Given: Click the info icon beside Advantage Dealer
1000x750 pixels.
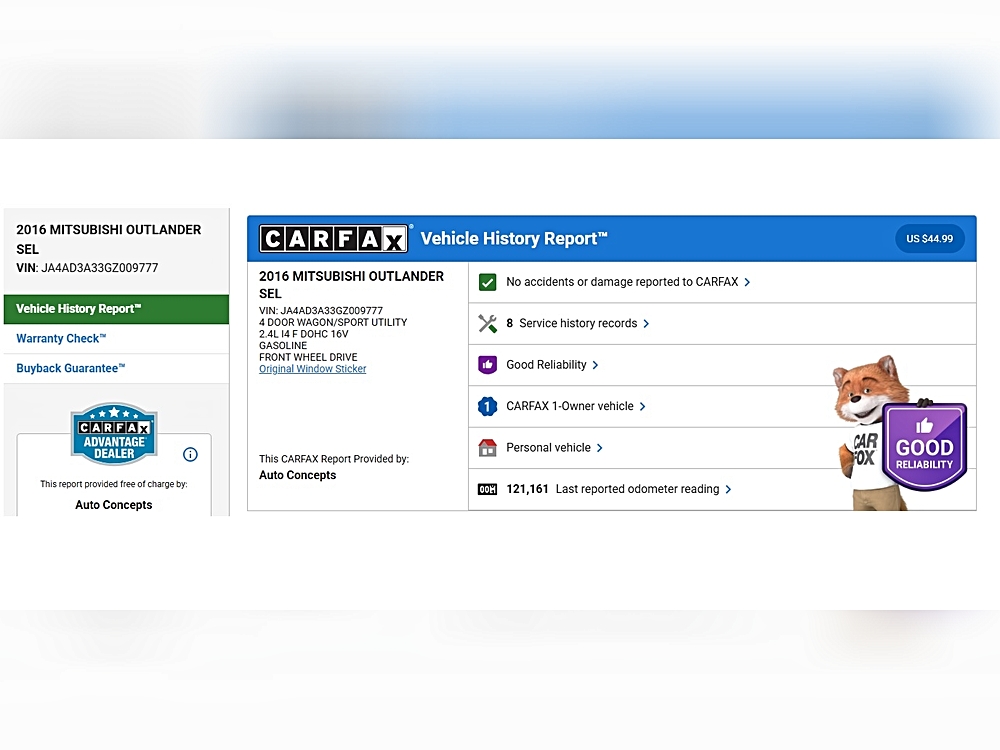Looking at the screenshot, I should click(190, 454).
